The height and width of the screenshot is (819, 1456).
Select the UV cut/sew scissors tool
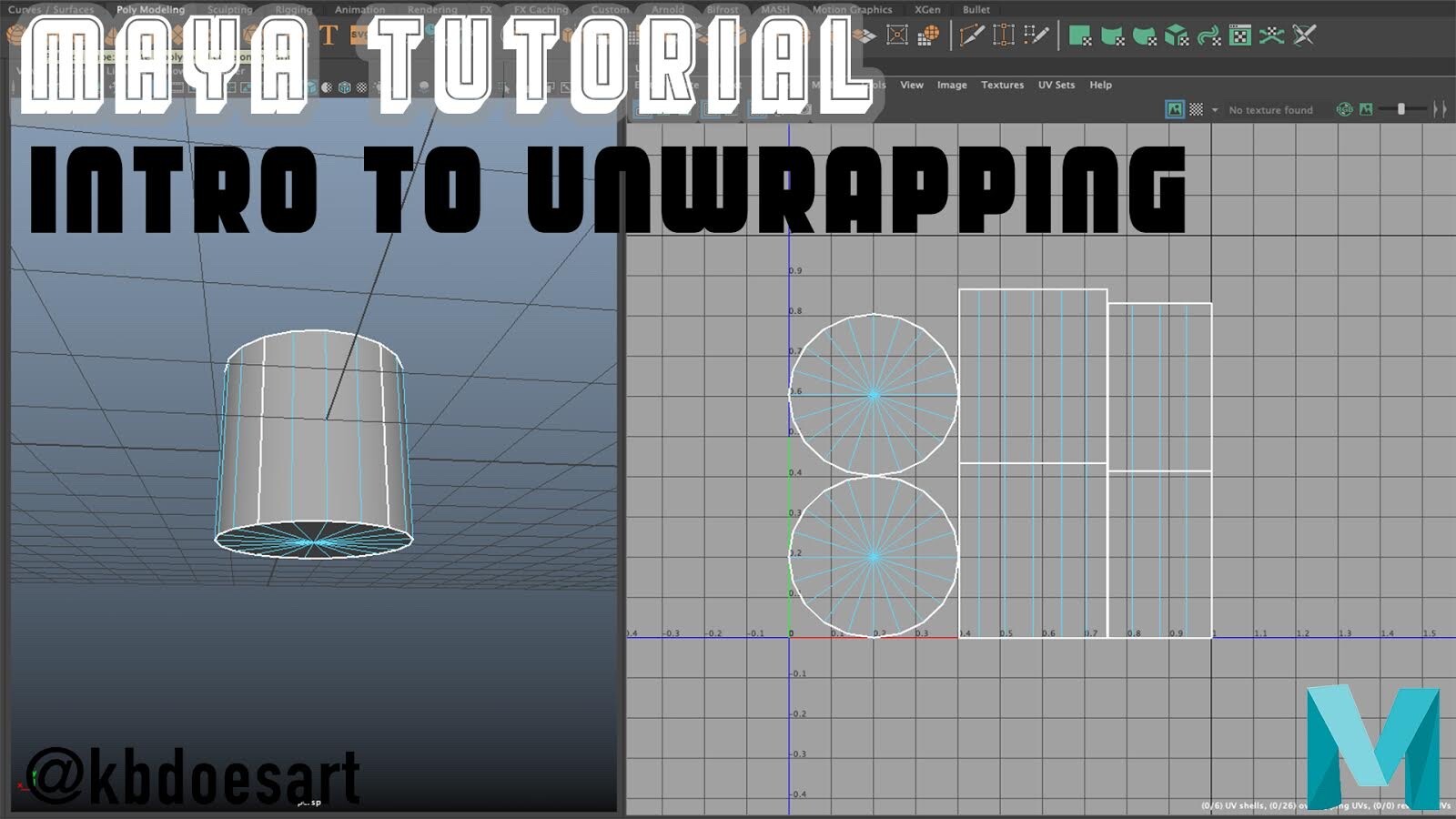click(x=1305, y=36)
